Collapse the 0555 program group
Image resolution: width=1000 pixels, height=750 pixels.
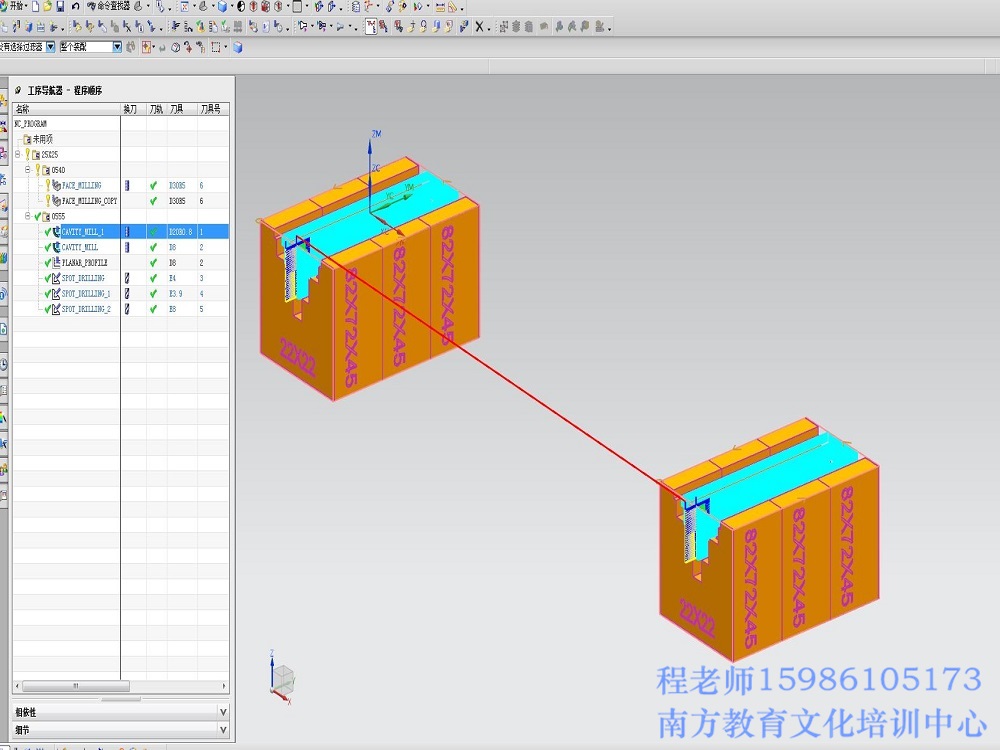[x=28, y=216]
